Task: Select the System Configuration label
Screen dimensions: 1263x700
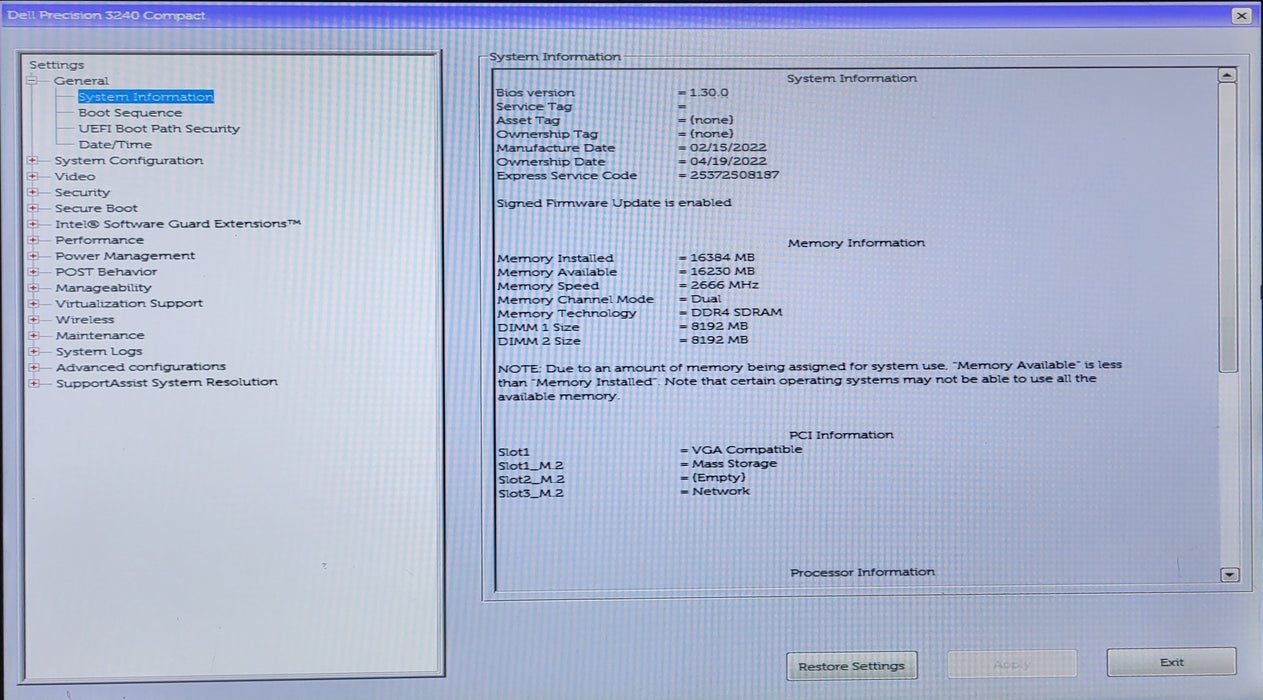Action: [x=129, y=161]
